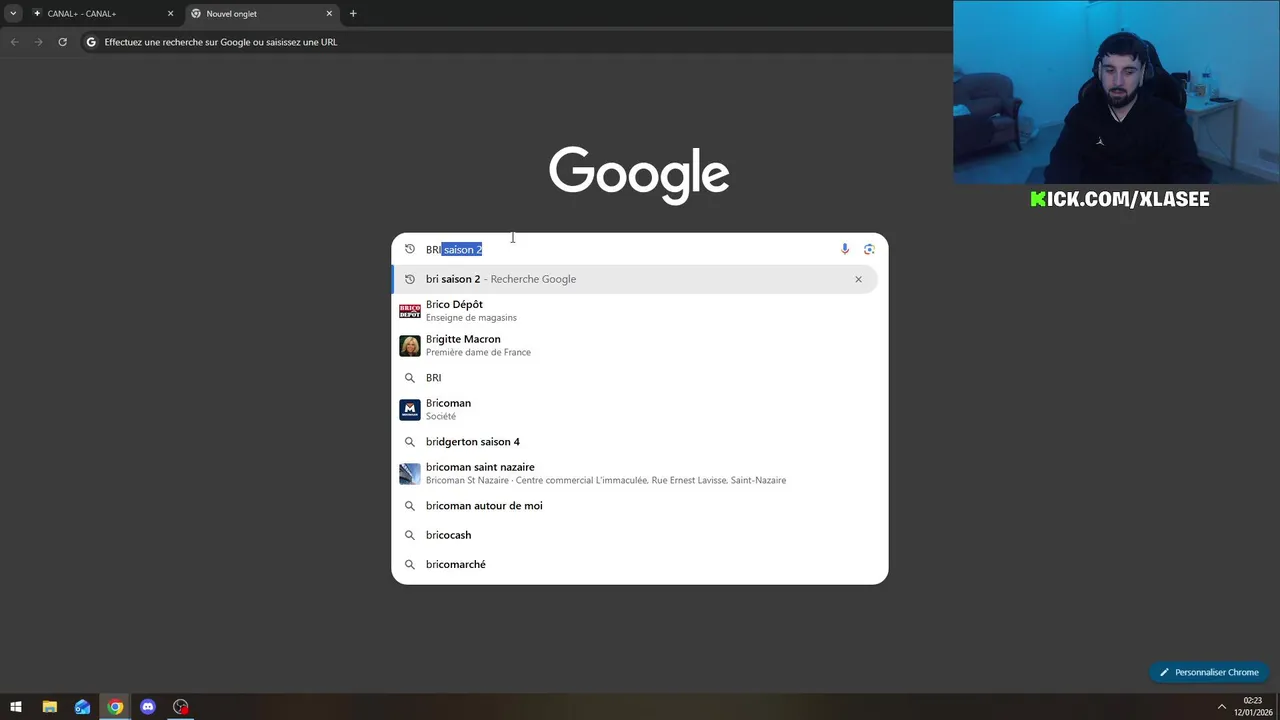The image size is (1280, 720).
Task: Click the Brico Dépôt logo thumbnail
Action: [410, 311]
